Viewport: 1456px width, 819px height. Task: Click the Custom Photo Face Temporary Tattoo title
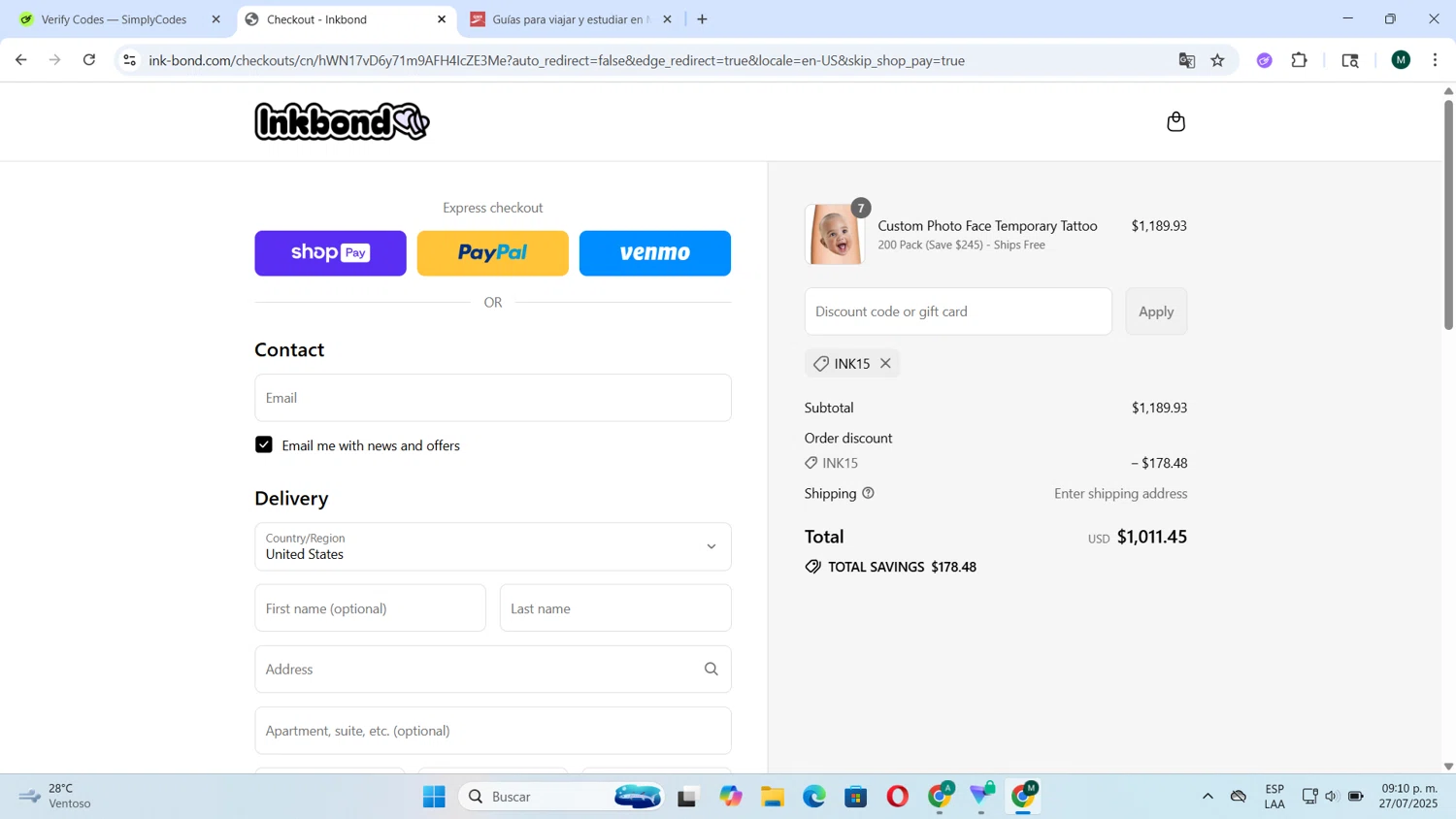coord(987,225)
